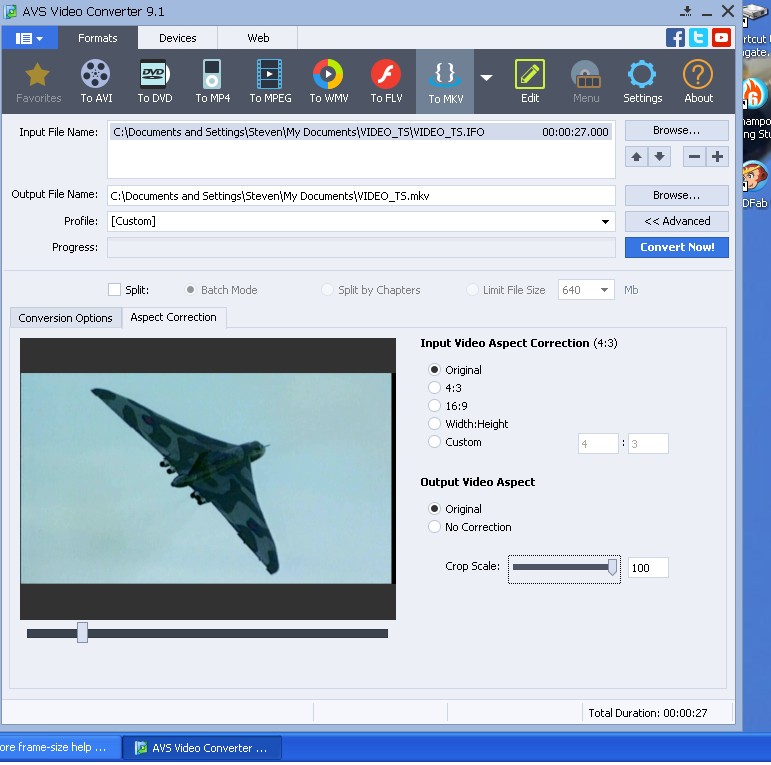The height and width of the screenshot is (765, 771).
Task: Click the Progress bar area
Action: point(361,247)
